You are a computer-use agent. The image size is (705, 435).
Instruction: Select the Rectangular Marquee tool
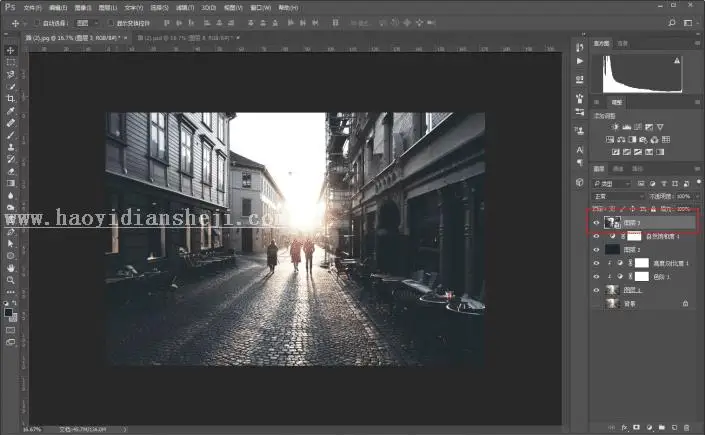point(10,62)
